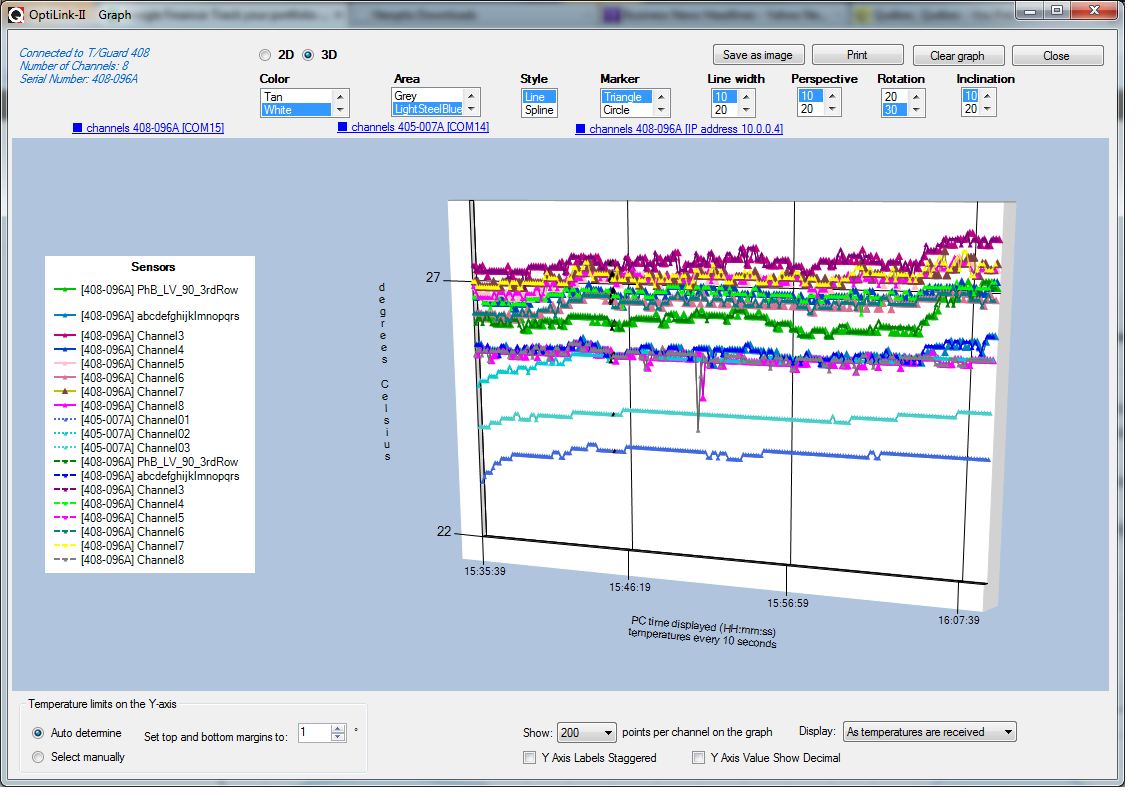Click the green PhB_LV_90_3rdRow legend marker at top
The image size is (1144, 796).
(x=65, y=290)
